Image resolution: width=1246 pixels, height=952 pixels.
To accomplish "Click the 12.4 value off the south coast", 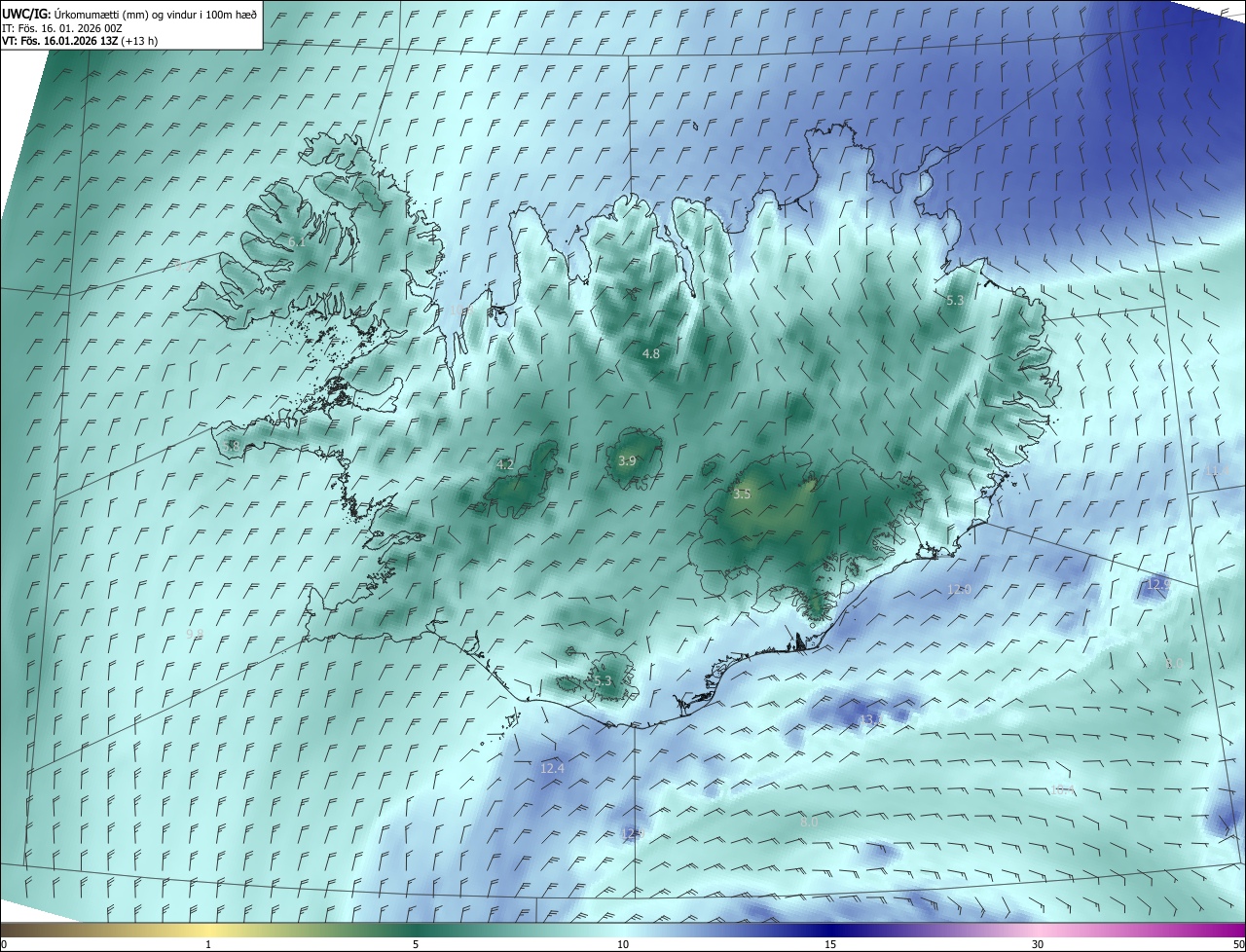I will pos(552,769).
